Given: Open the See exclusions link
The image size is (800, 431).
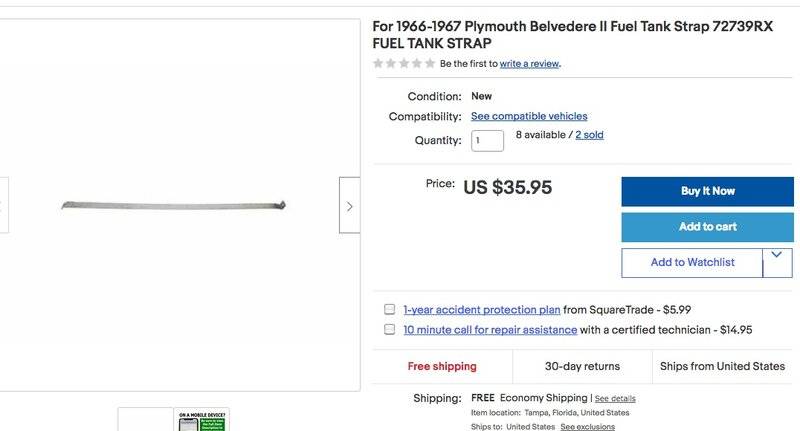Looking at the screenshot, I should coord(587,426).
